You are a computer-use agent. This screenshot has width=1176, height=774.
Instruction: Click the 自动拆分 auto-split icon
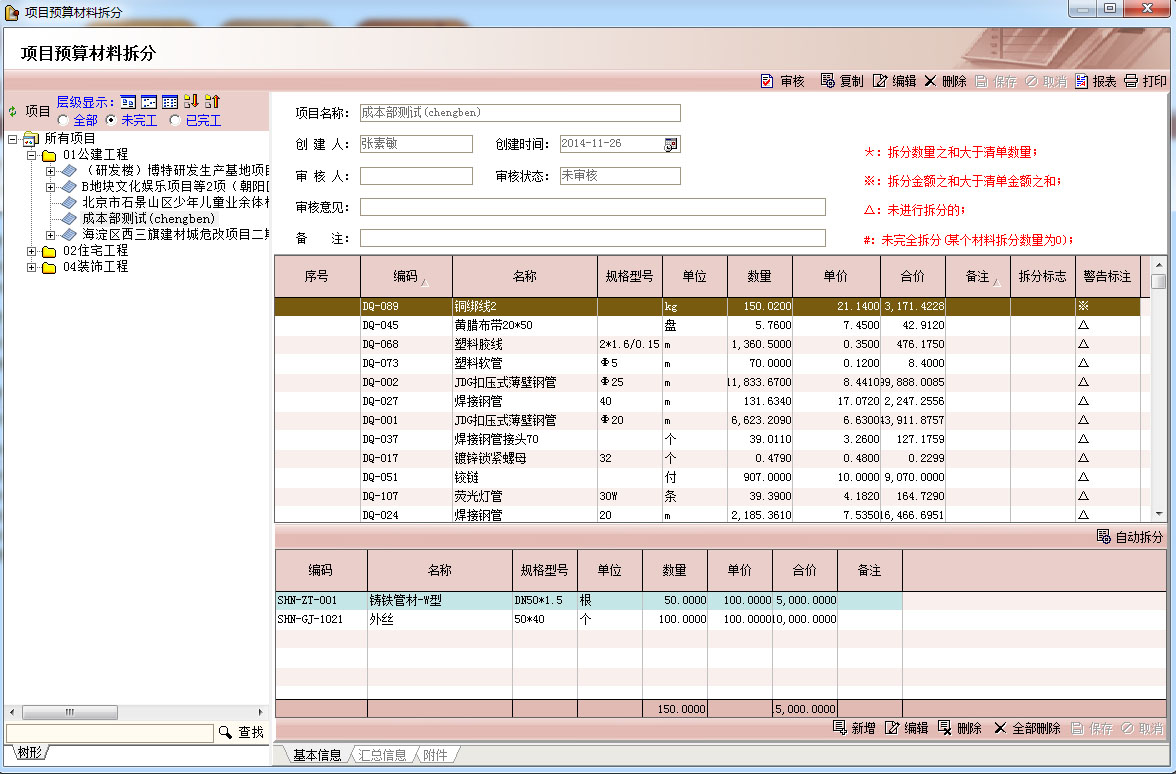tap(1104, 537)
